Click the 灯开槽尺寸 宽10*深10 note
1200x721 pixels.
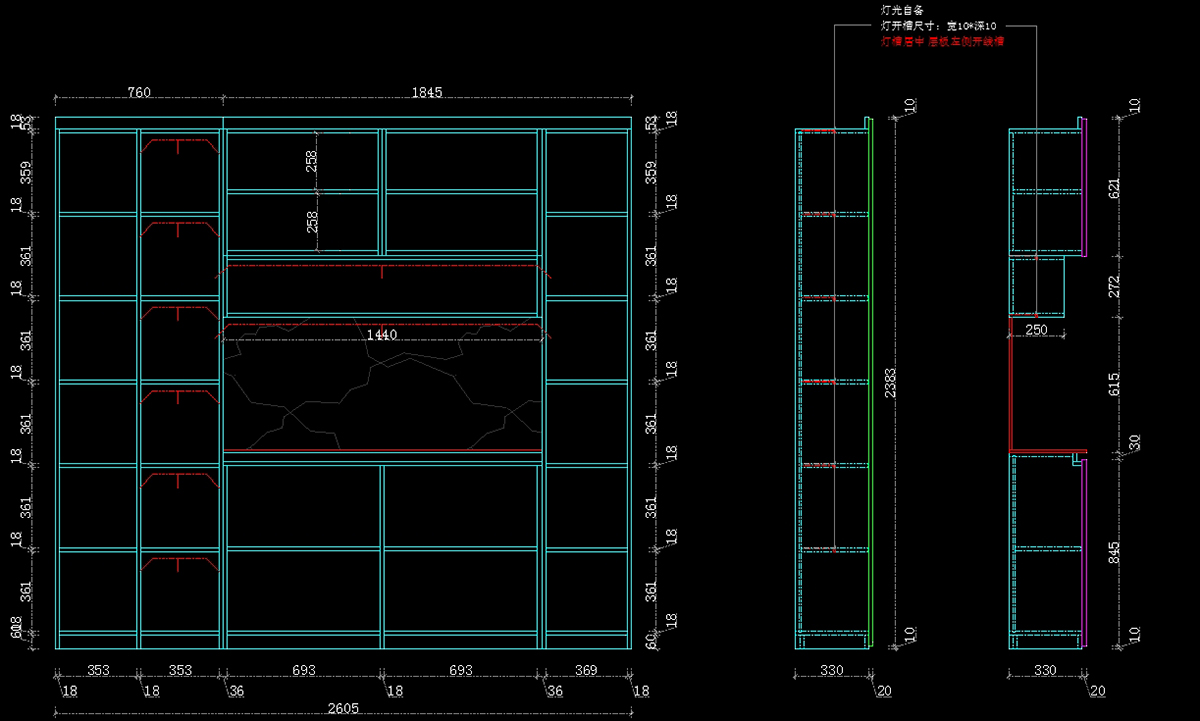(x=937, y=26)
